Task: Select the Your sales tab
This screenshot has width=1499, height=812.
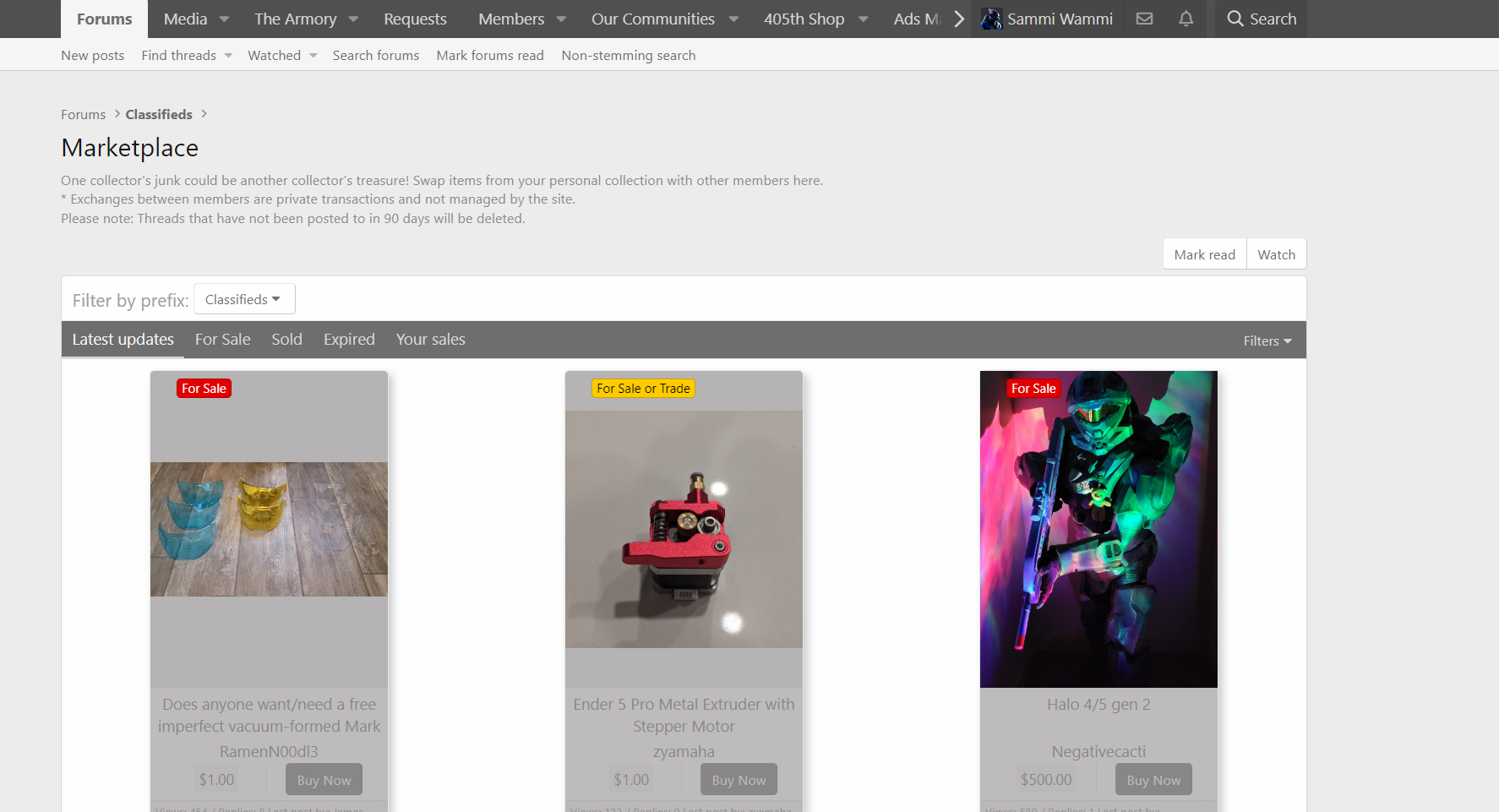Action: [x=431, y=340]
